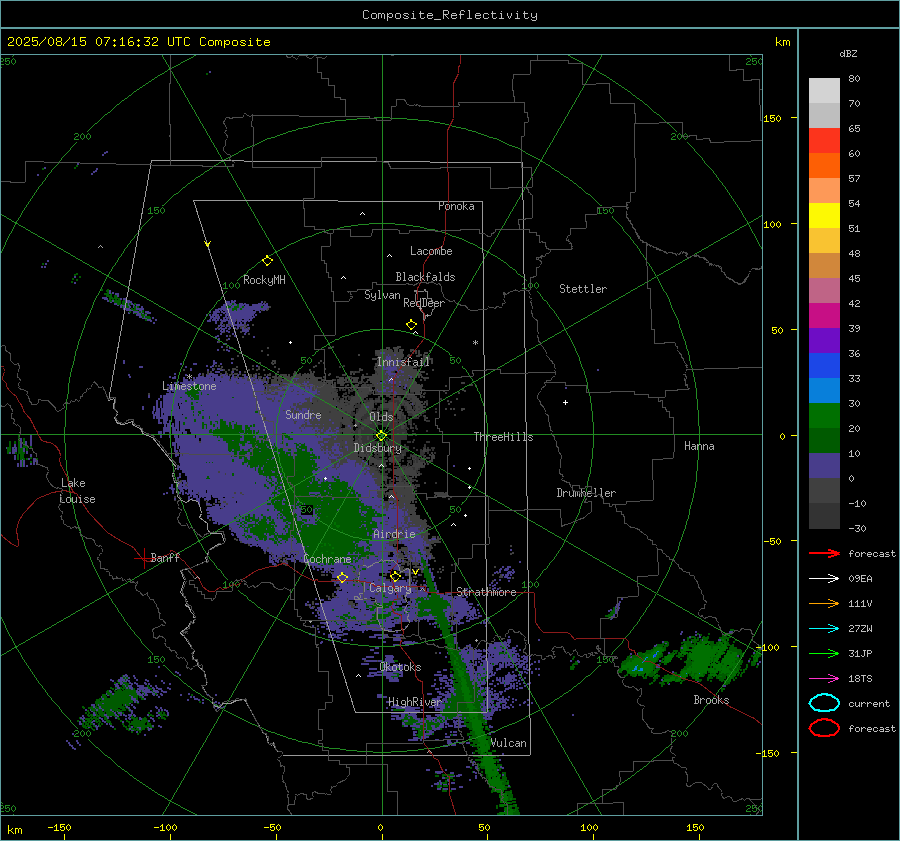Click the dBZ legend heading
The height and width of the screenshot is (841, 900).
(848, 53)
